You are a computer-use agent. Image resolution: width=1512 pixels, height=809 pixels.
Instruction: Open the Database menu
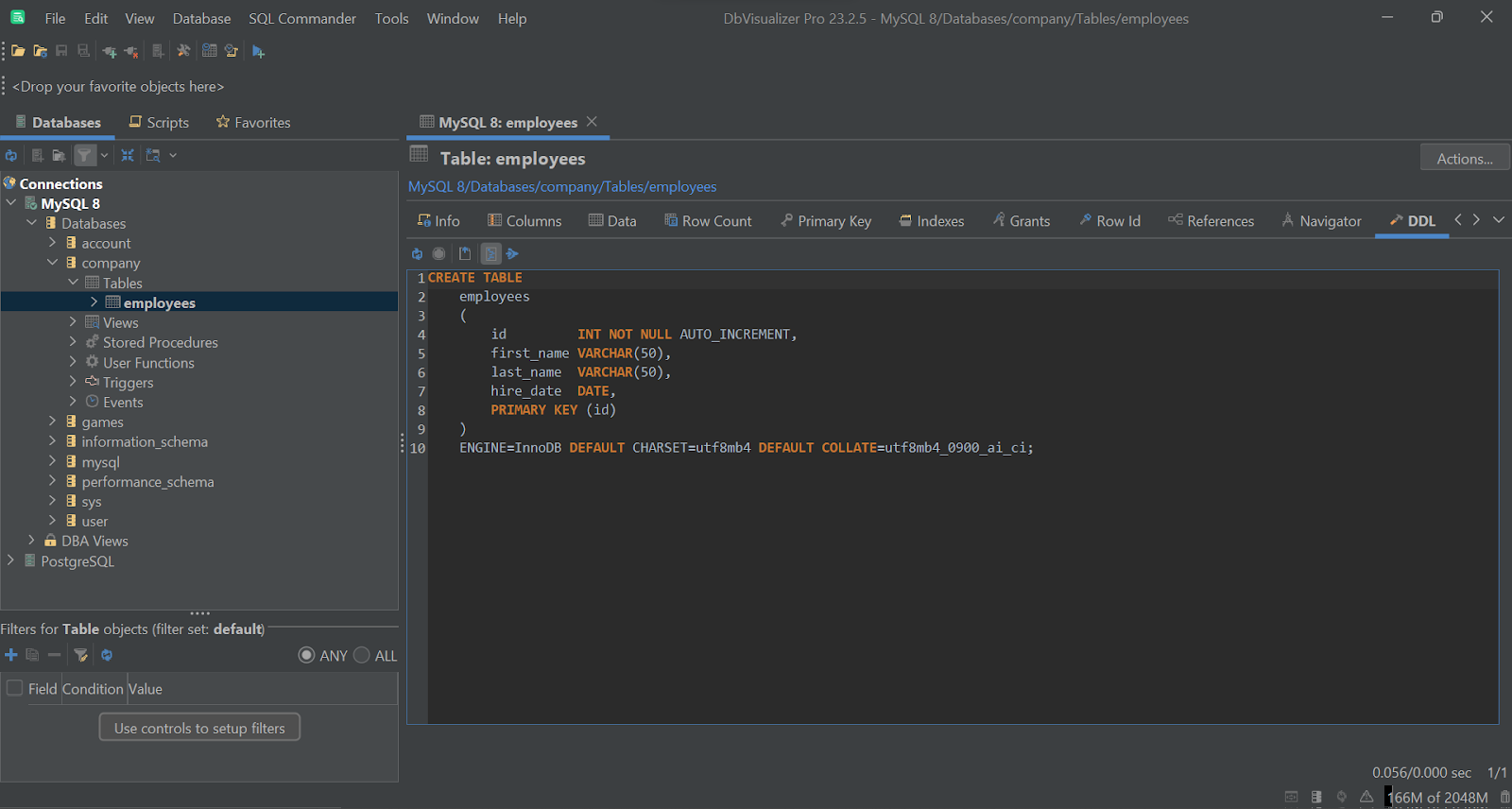click(201, 18)
